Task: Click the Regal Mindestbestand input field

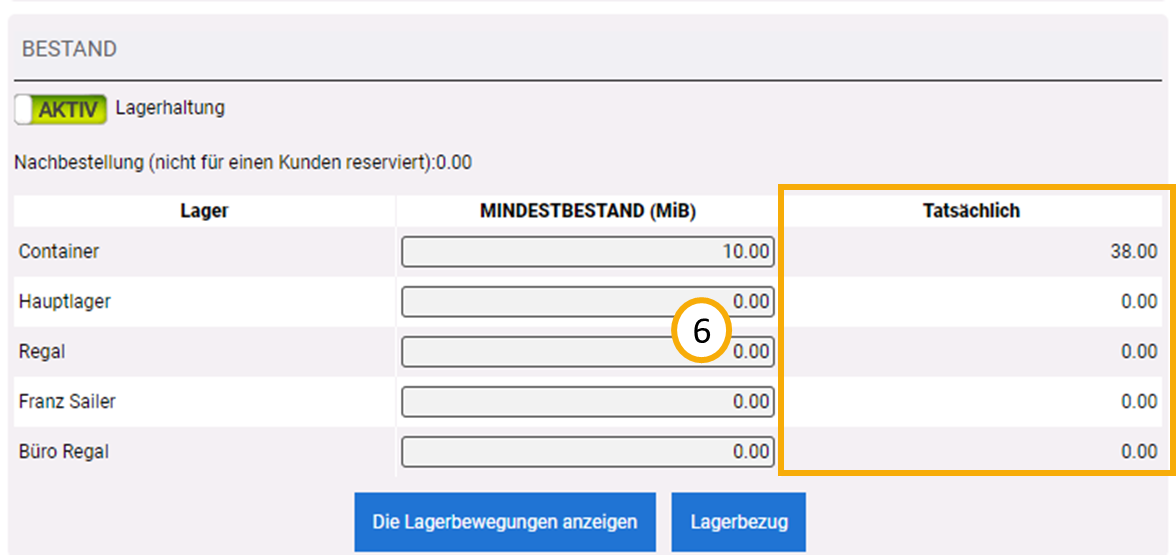Action: [x=540, y=352]
